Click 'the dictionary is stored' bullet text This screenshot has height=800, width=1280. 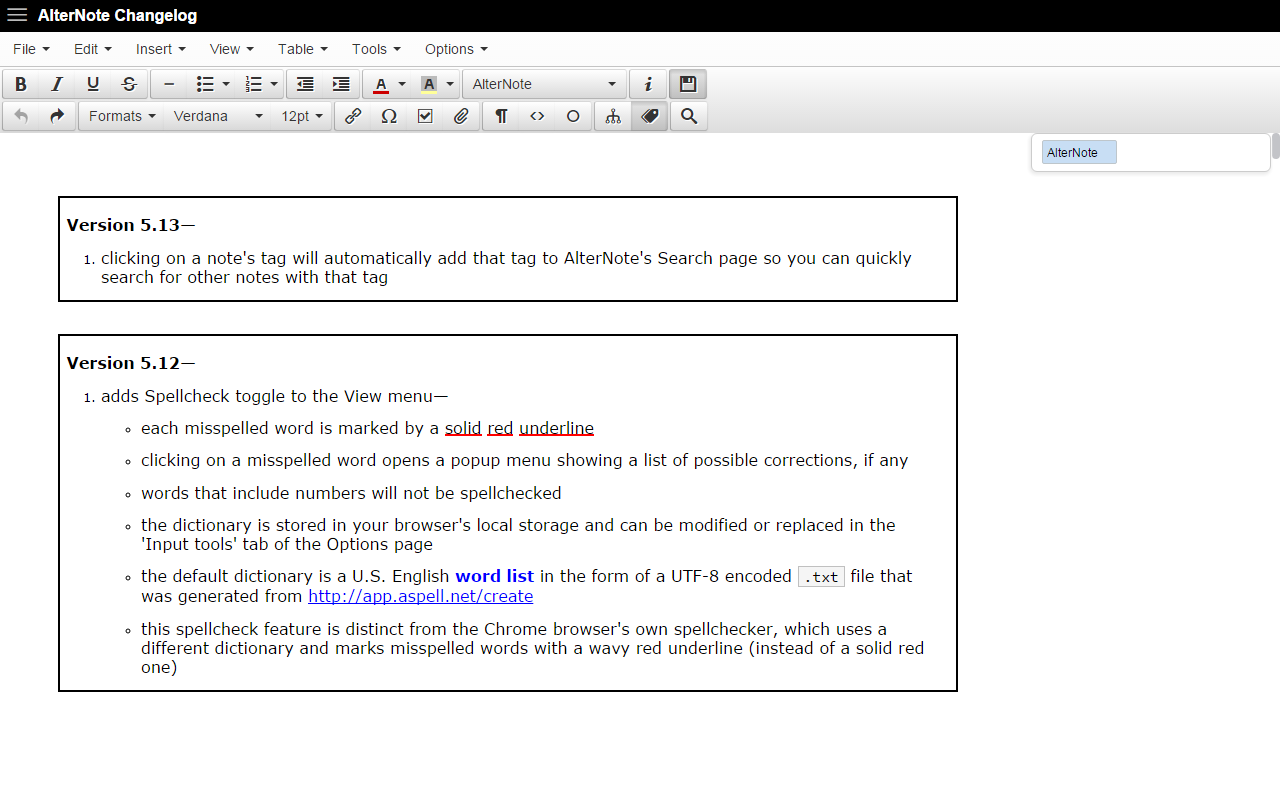(518, 535)
